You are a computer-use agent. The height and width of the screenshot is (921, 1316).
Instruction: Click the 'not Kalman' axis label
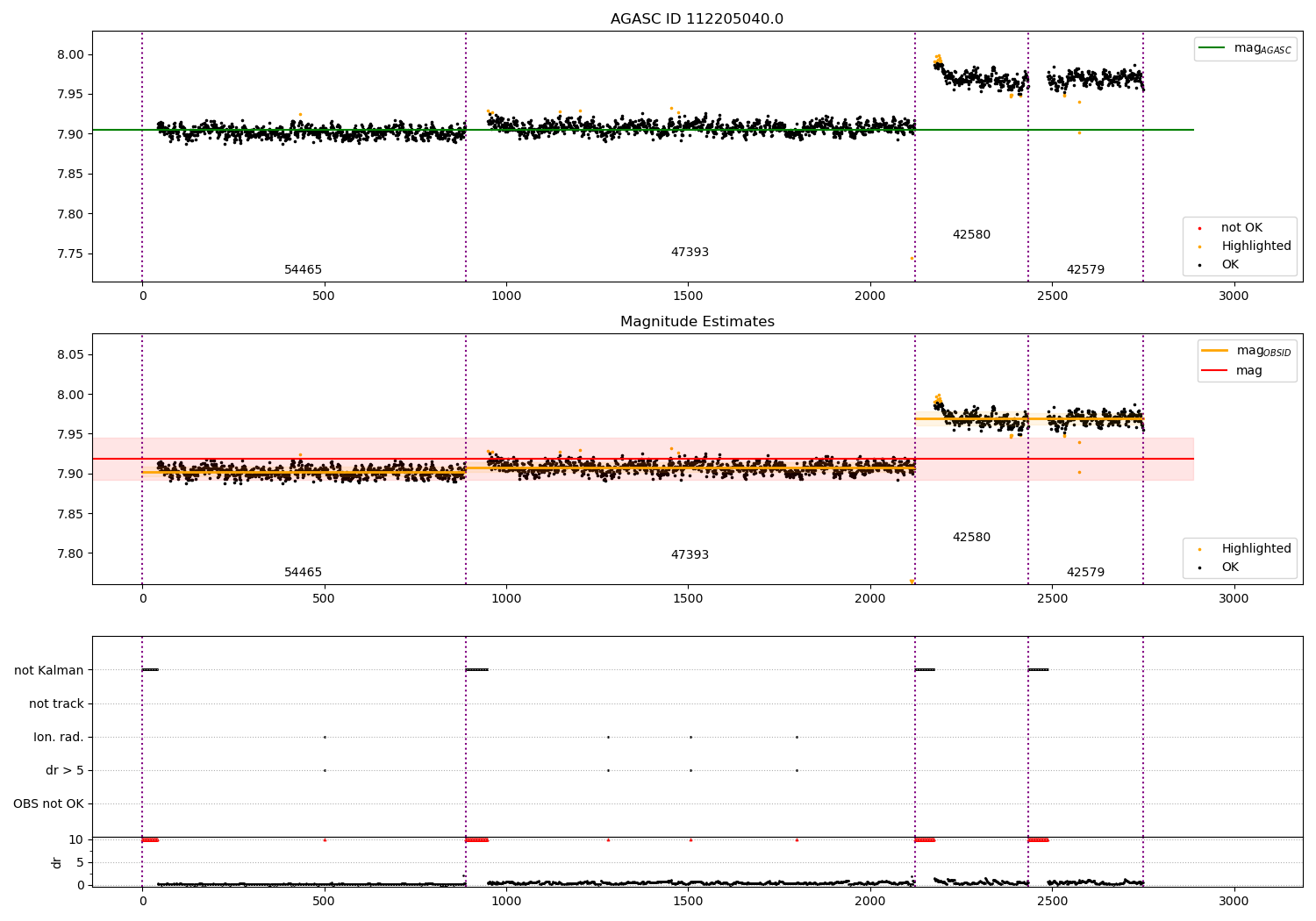(49, 671)
